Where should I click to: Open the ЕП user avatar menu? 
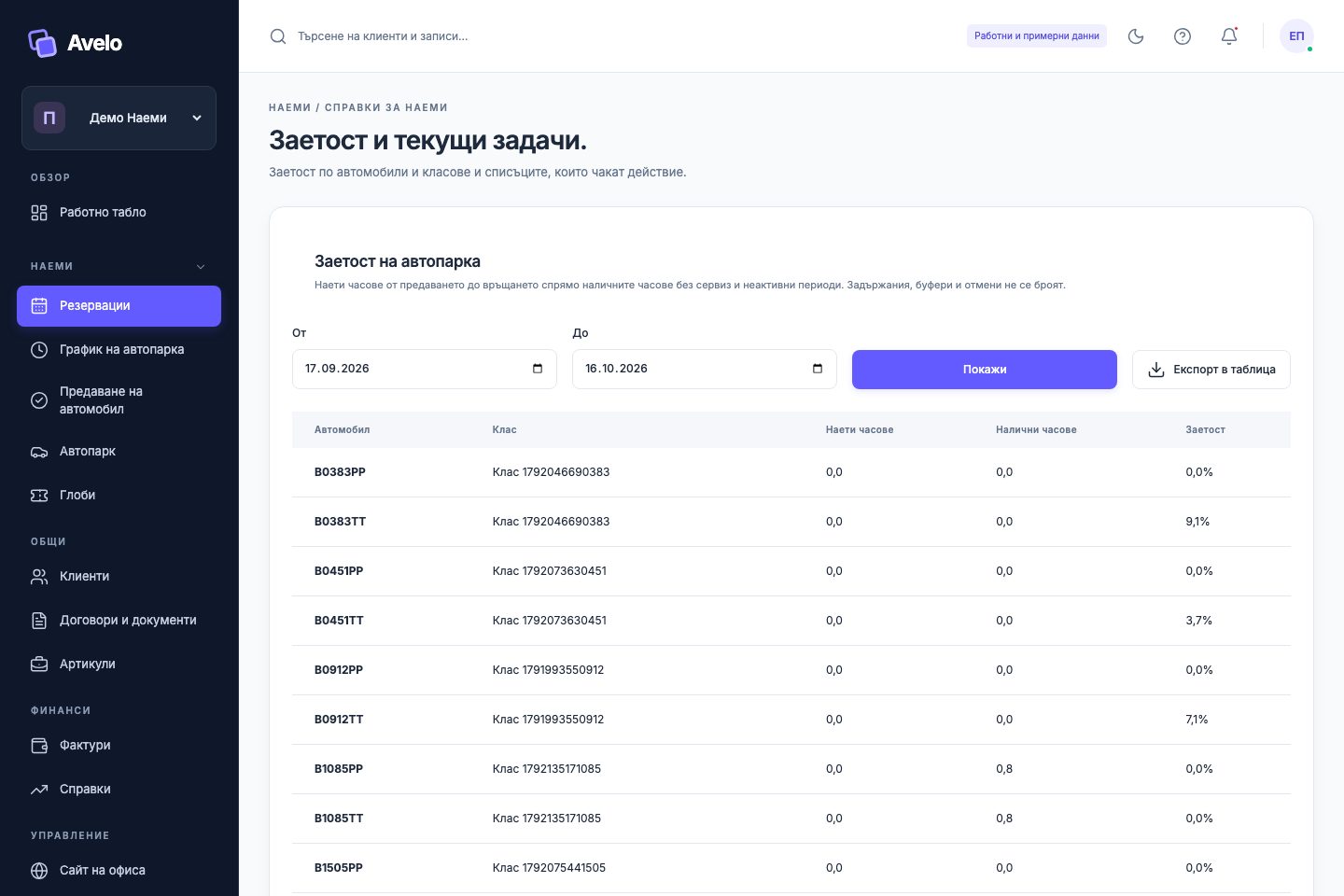pos(1296,36)
